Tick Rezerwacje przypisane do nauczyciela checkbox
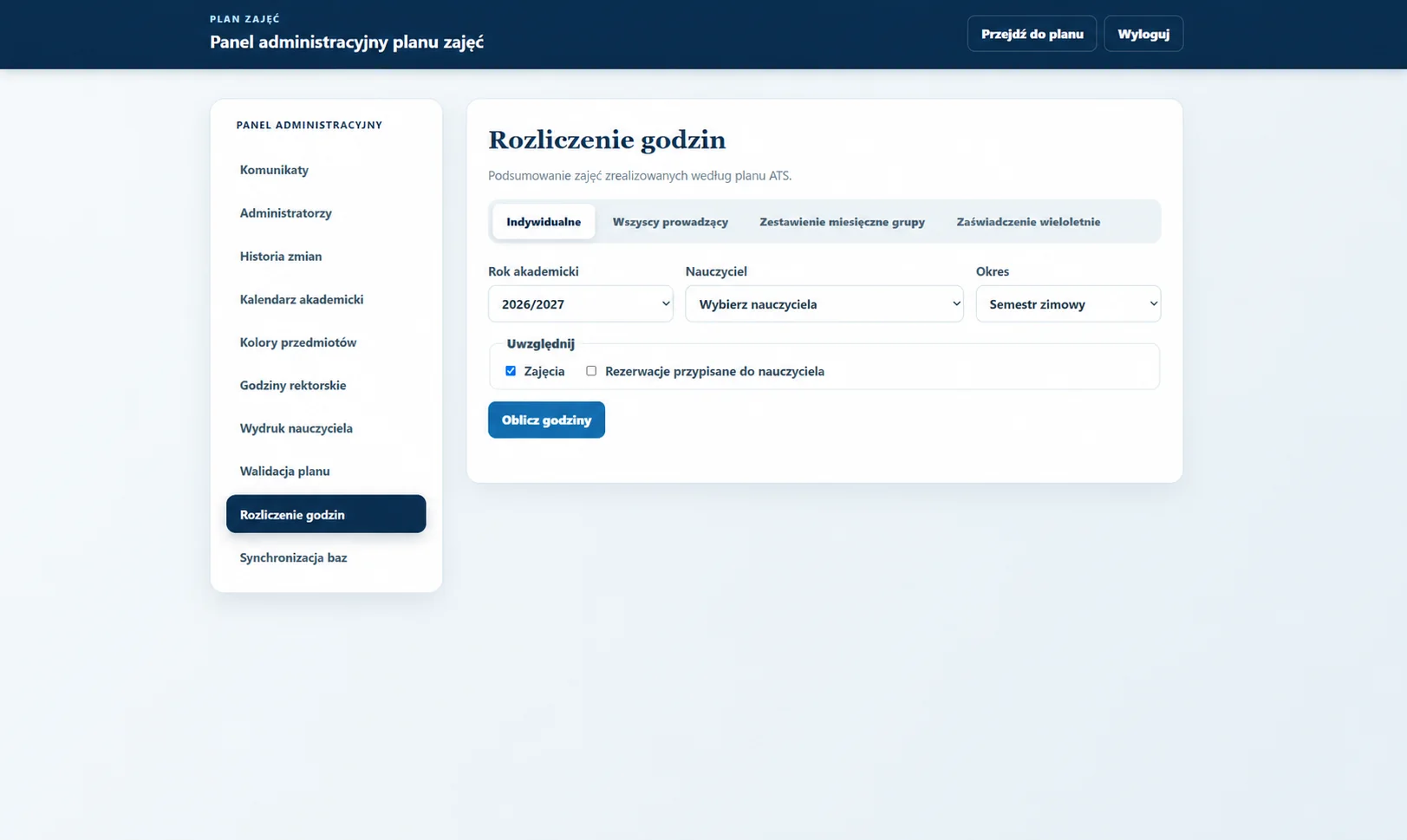Screen dimensions: 1407x840 (x=591, y=371)
